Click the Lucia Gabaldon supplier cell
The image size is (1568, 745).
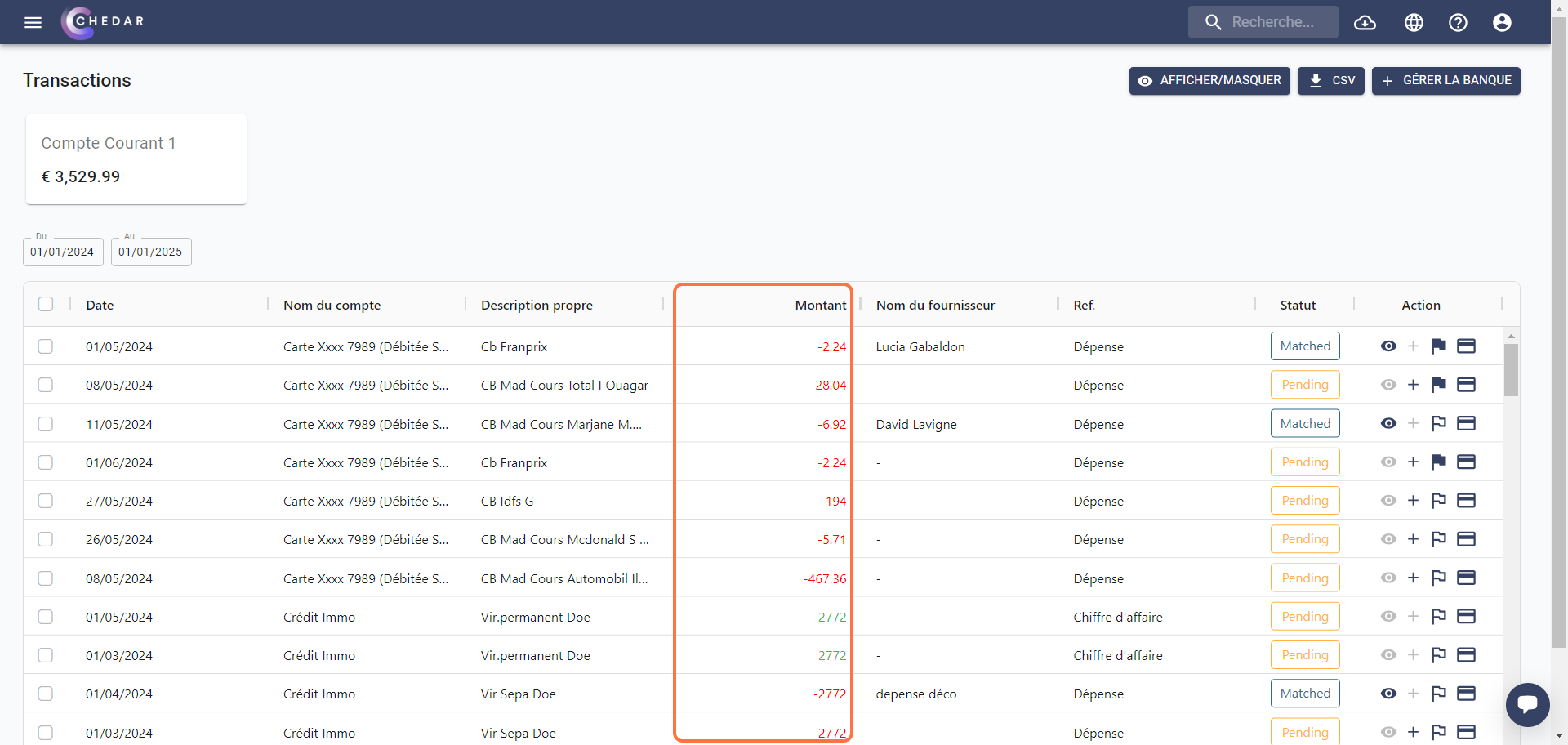click(920, 346)
